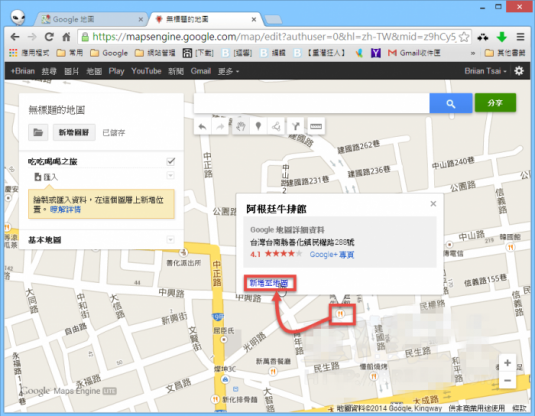
Task: Open YouTube in the Google bar
Action: tap(146, 71)
